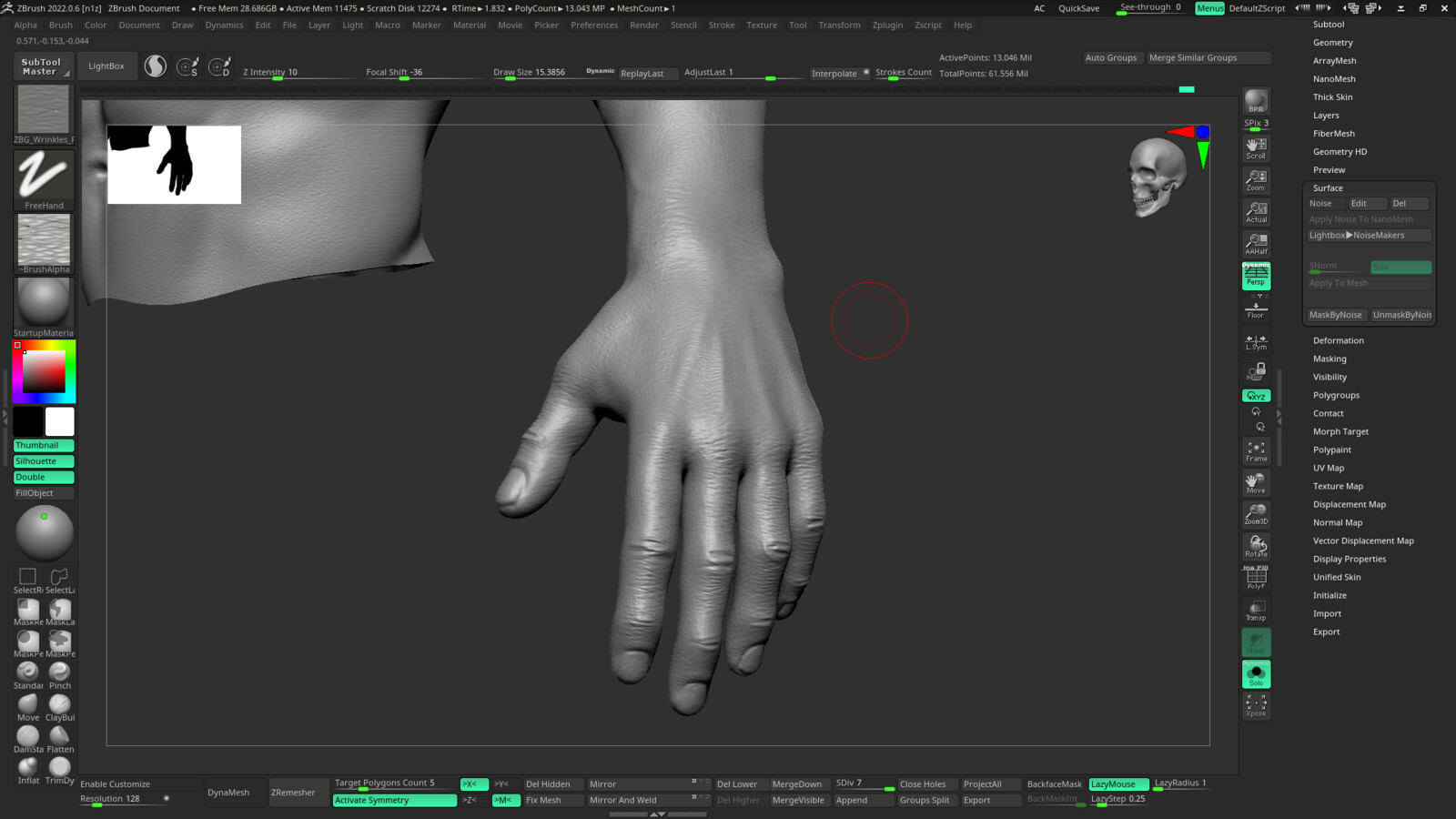1456x819 pixels.
Task: Open the Preferences menu
Action: (594, 25)
